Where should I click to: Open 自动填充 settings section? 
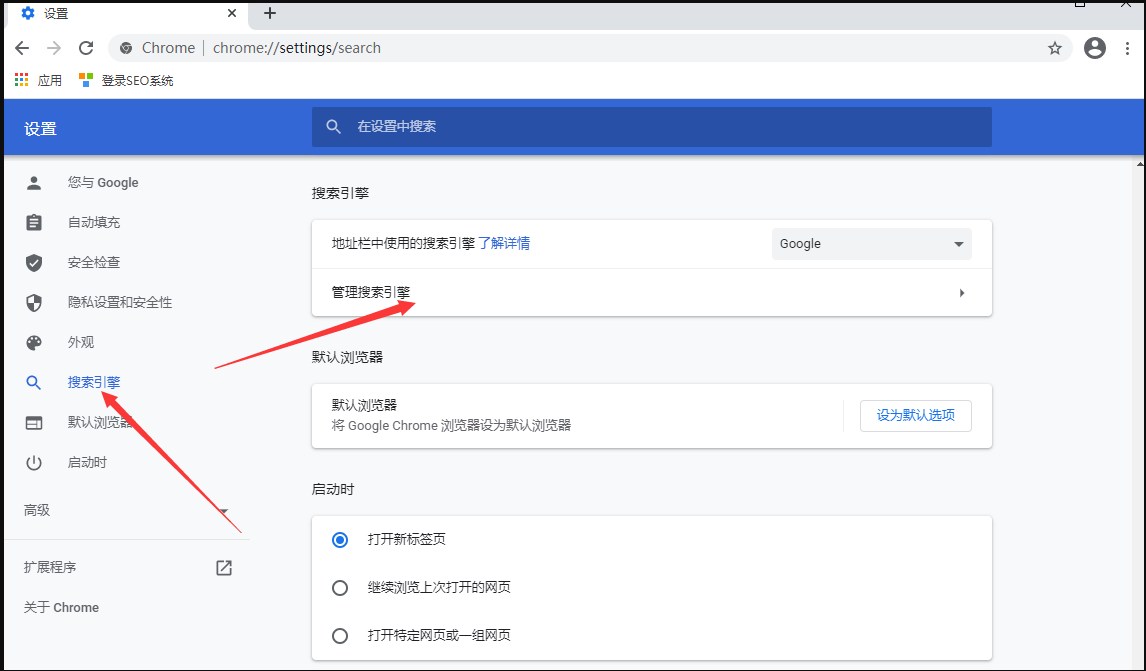pos(94,222)
